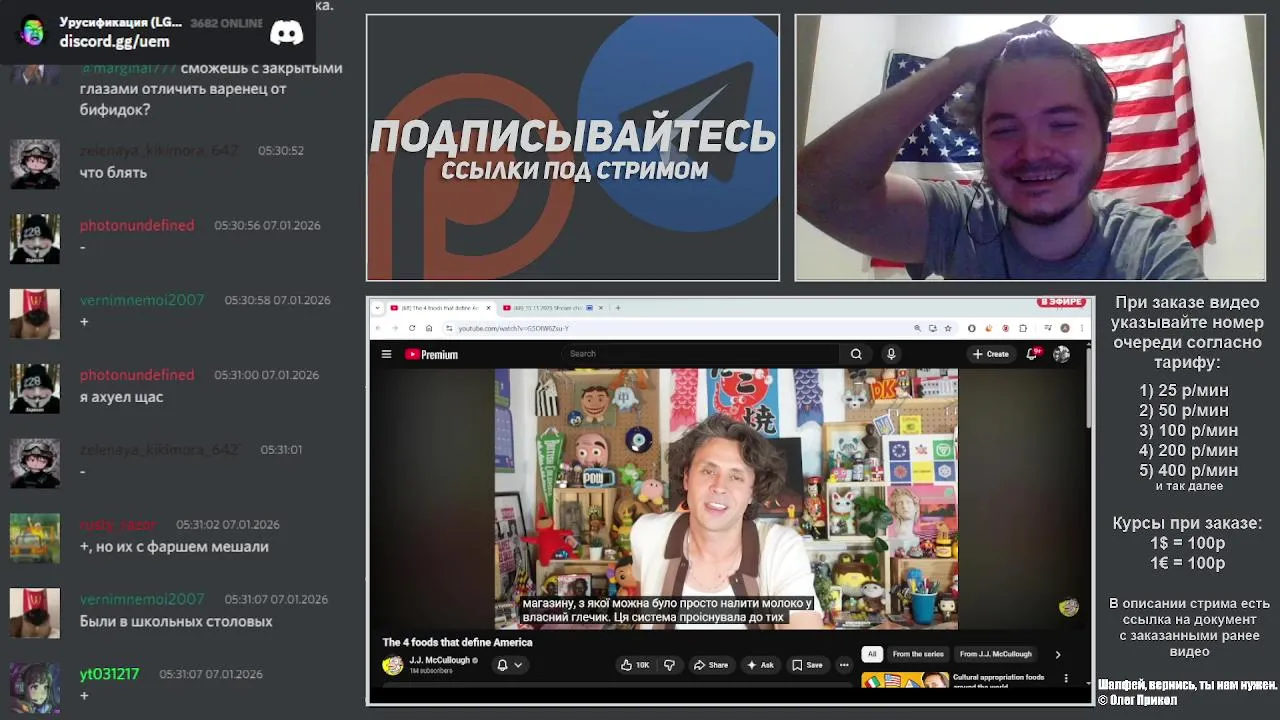Click discord.gg/uem invite text
Image resolution: width=1280 pixels, height=720 pixels.
point(114,41)
